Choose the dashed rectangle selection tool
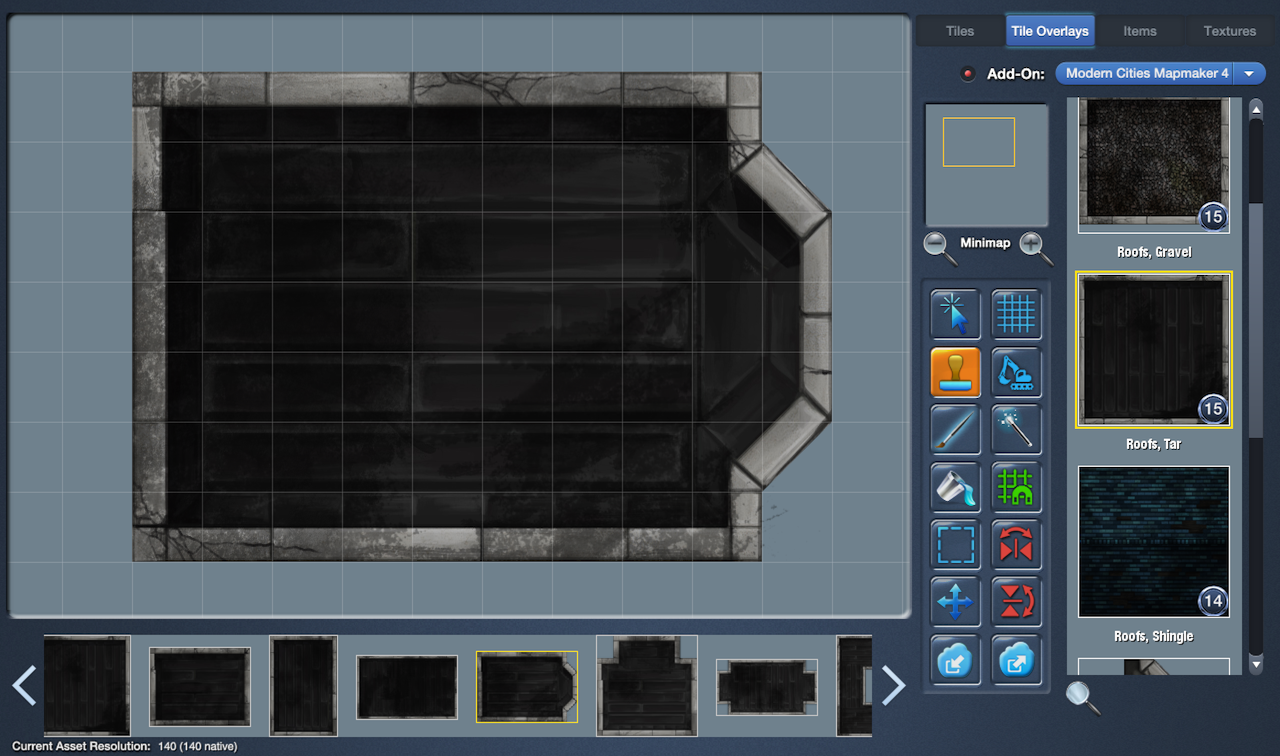Viewport: 1280px width, 756px height. pos(955,545)
